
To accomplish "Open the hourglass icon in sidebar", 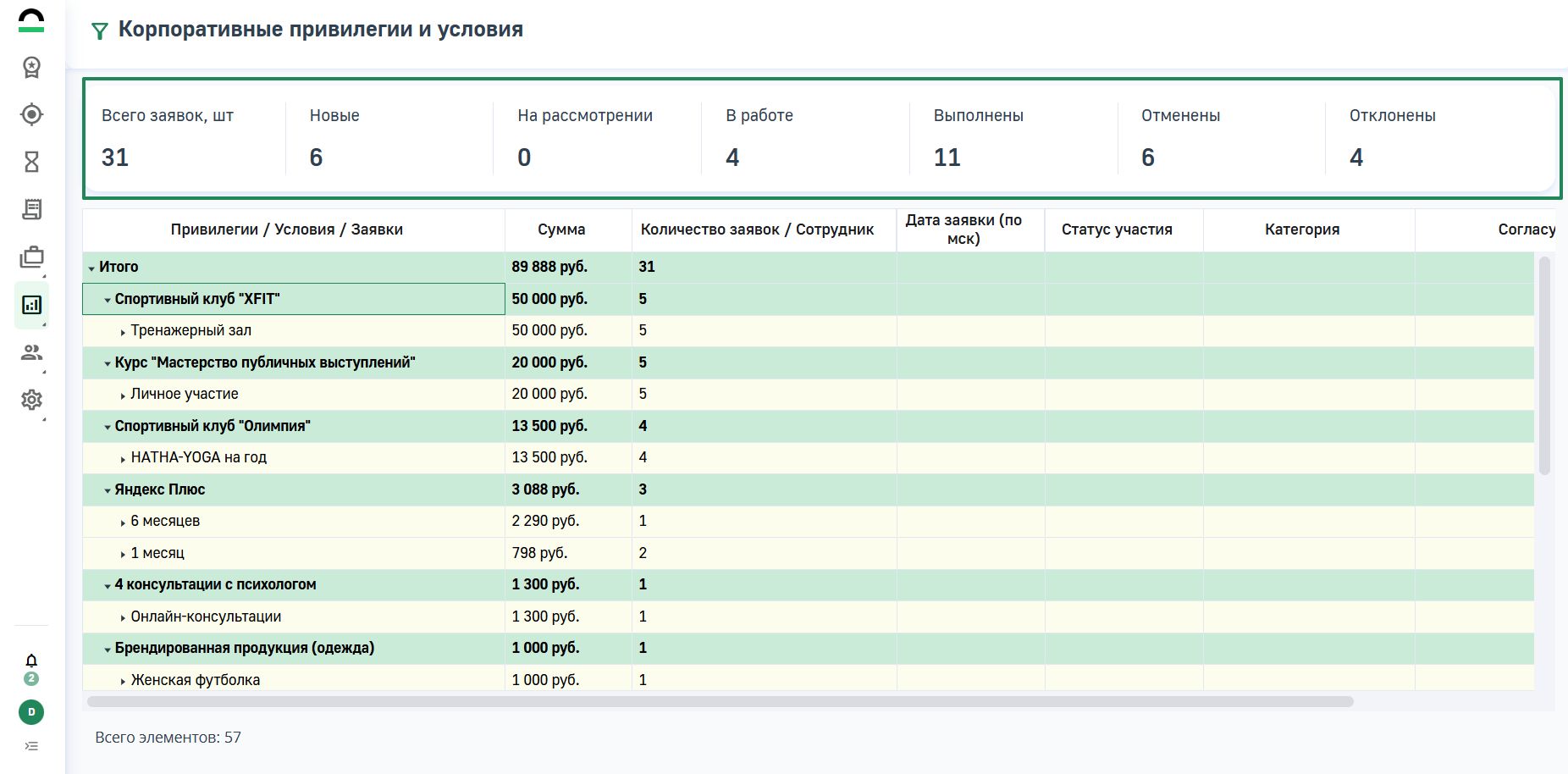I will tap(31, 162).
